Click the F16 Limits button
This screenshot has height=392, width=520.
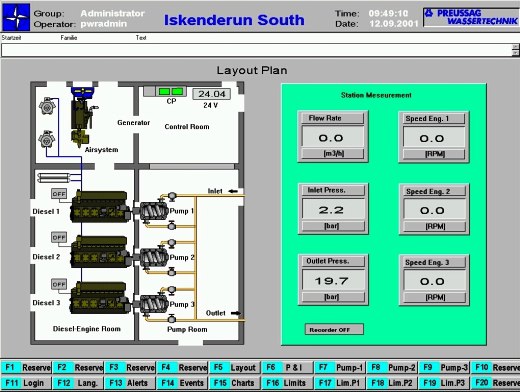tap(287, 383)
